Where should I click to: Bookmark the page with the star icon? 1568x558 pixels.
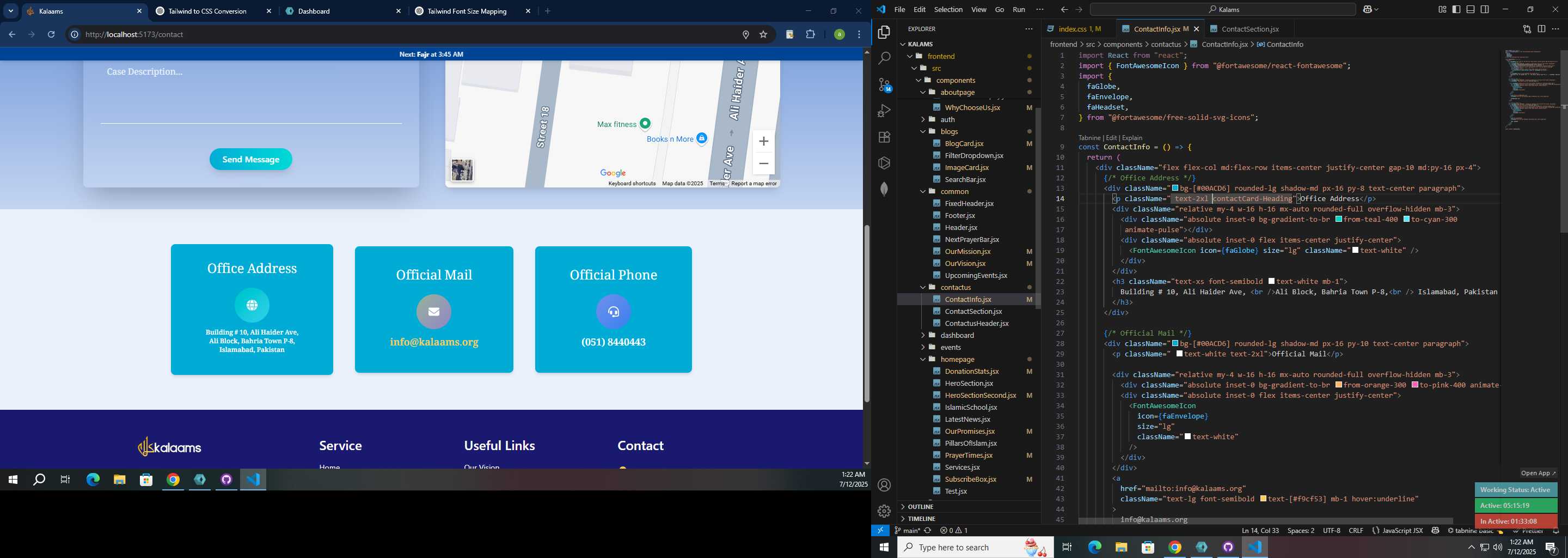[x=763, y=35]
